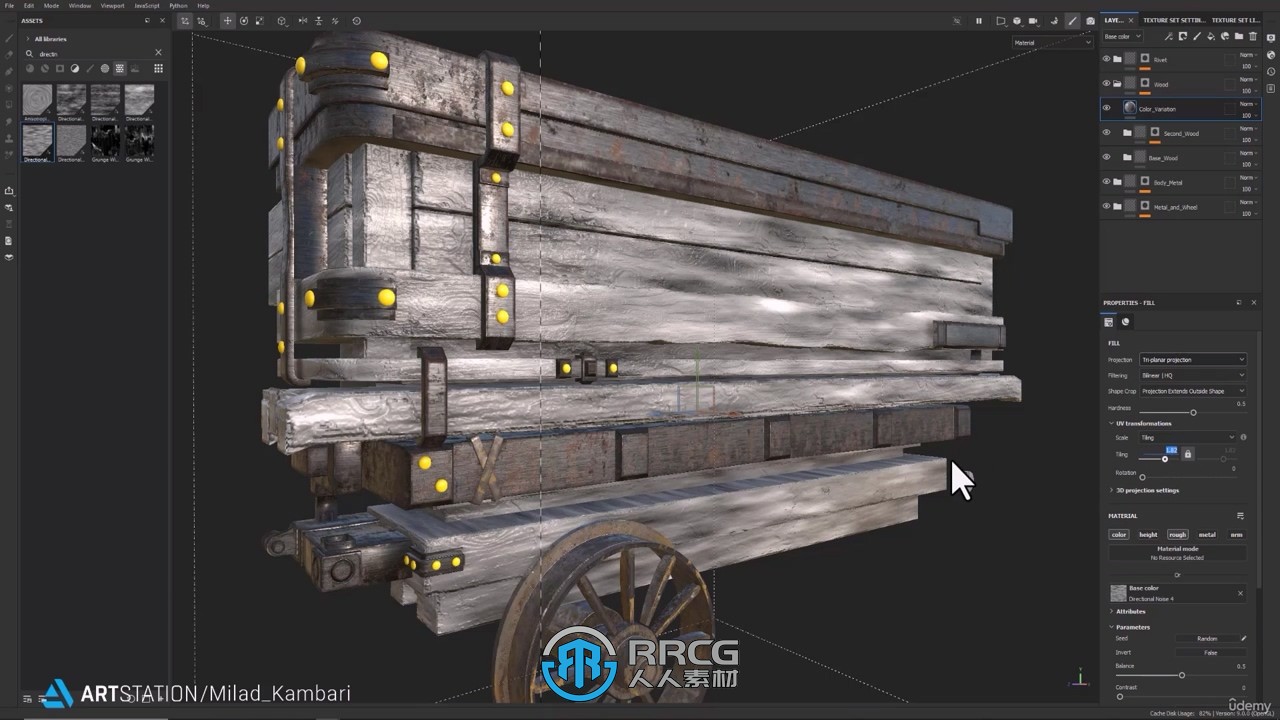The height and width of the screenshot is (720, 1280).
Task: Open the Material mode dropdown in viewport
Action: [x=1052, y=43]
